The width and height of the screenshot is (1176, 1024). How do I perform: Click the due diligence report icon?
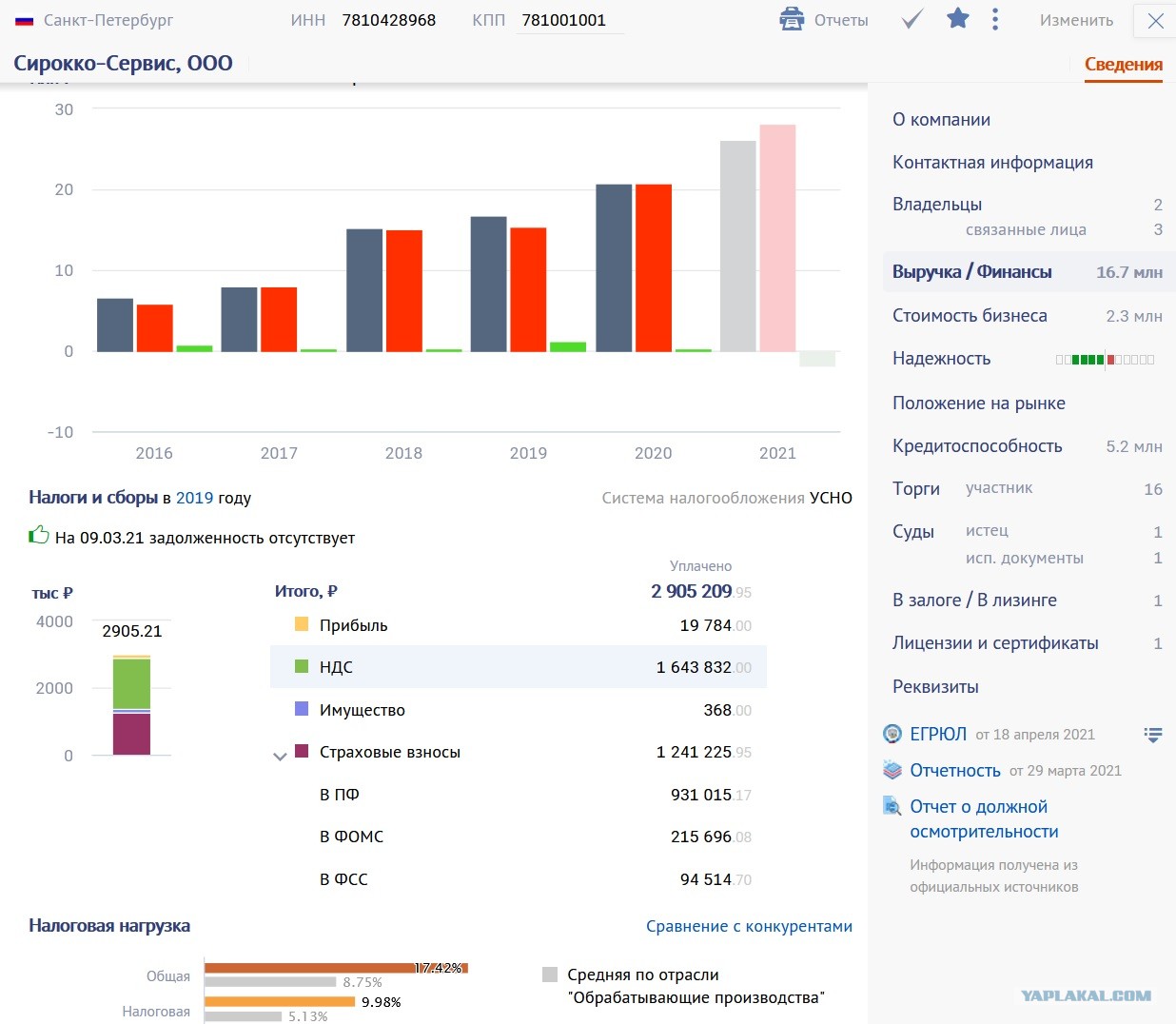[x=892, y=806]
